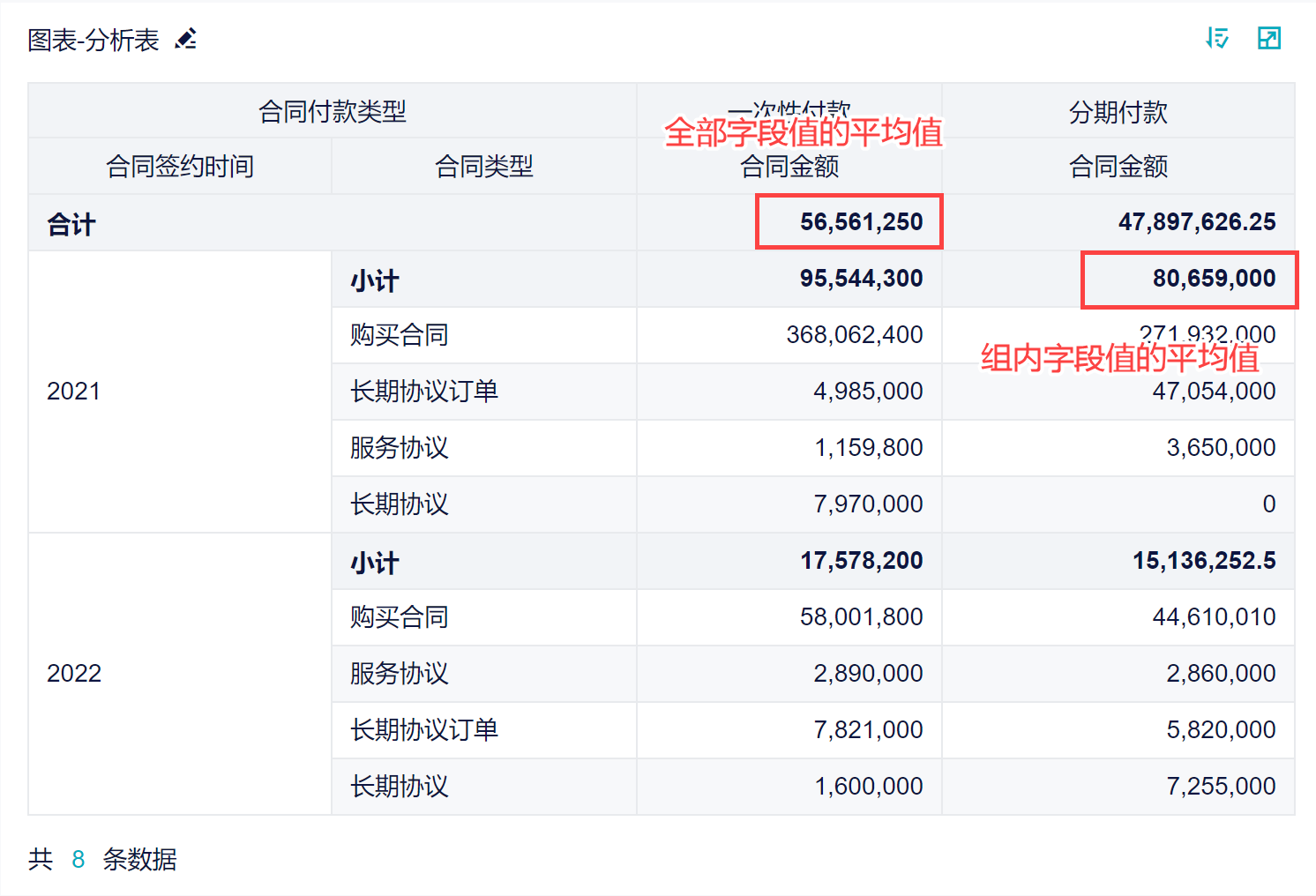Click the 合计 row label
1316x896 pixels.
[71, 224]
